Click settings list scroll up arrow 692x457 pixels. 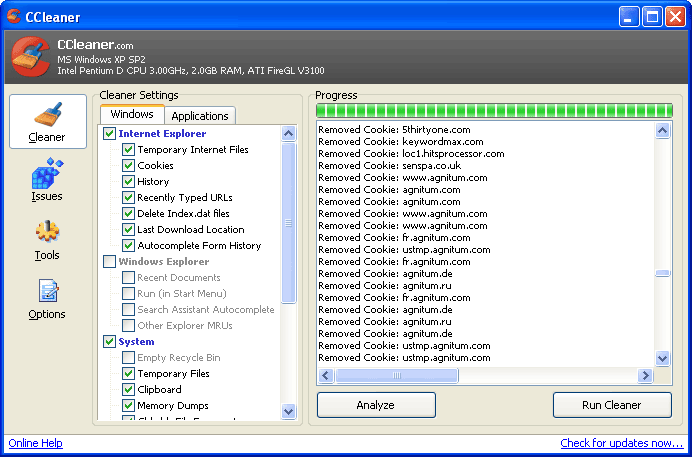pos(289,133)
